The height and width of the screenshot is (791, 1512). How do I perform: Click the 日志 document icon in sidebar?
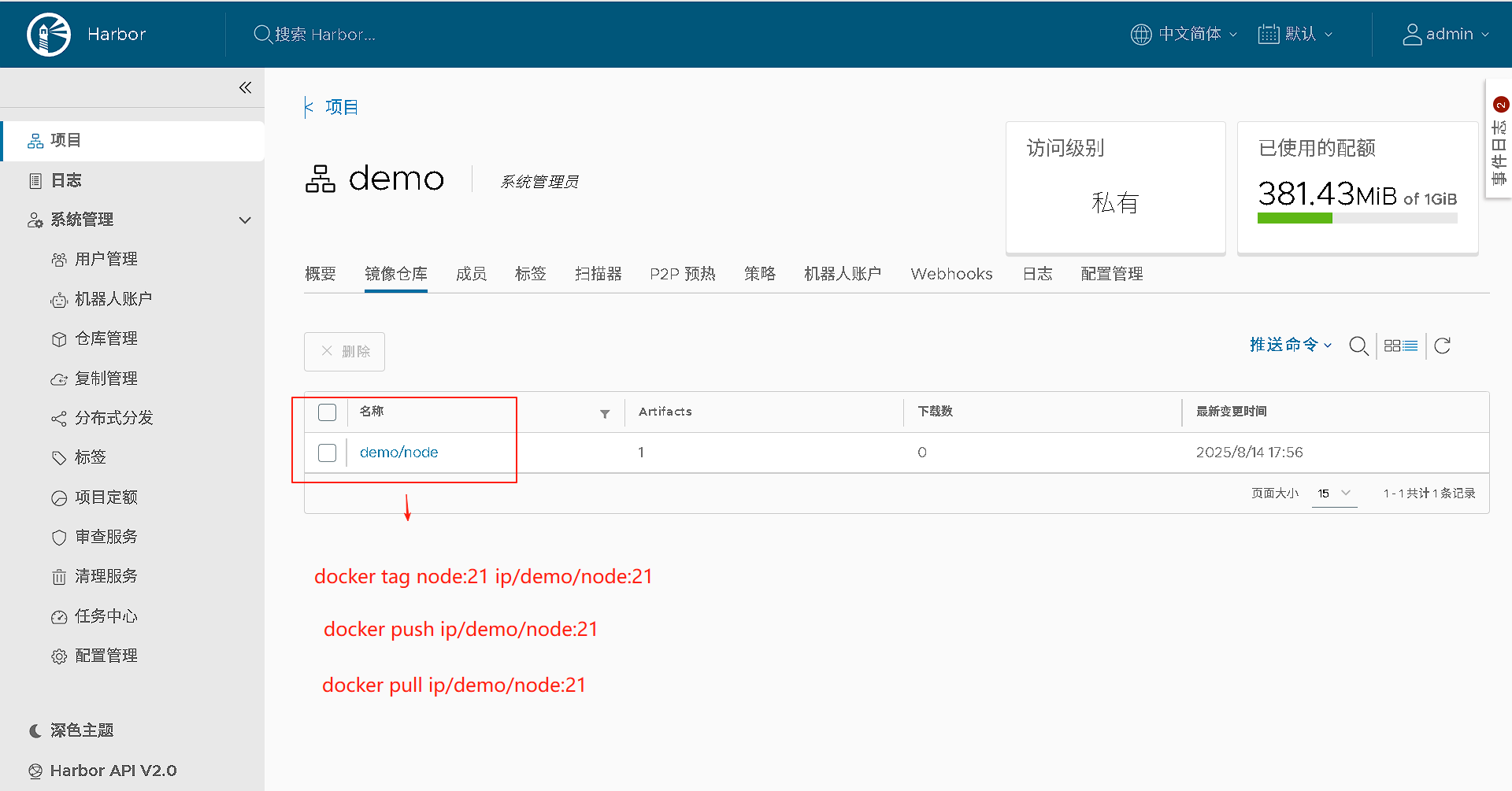pyautogui.click(x=35, y=181)
